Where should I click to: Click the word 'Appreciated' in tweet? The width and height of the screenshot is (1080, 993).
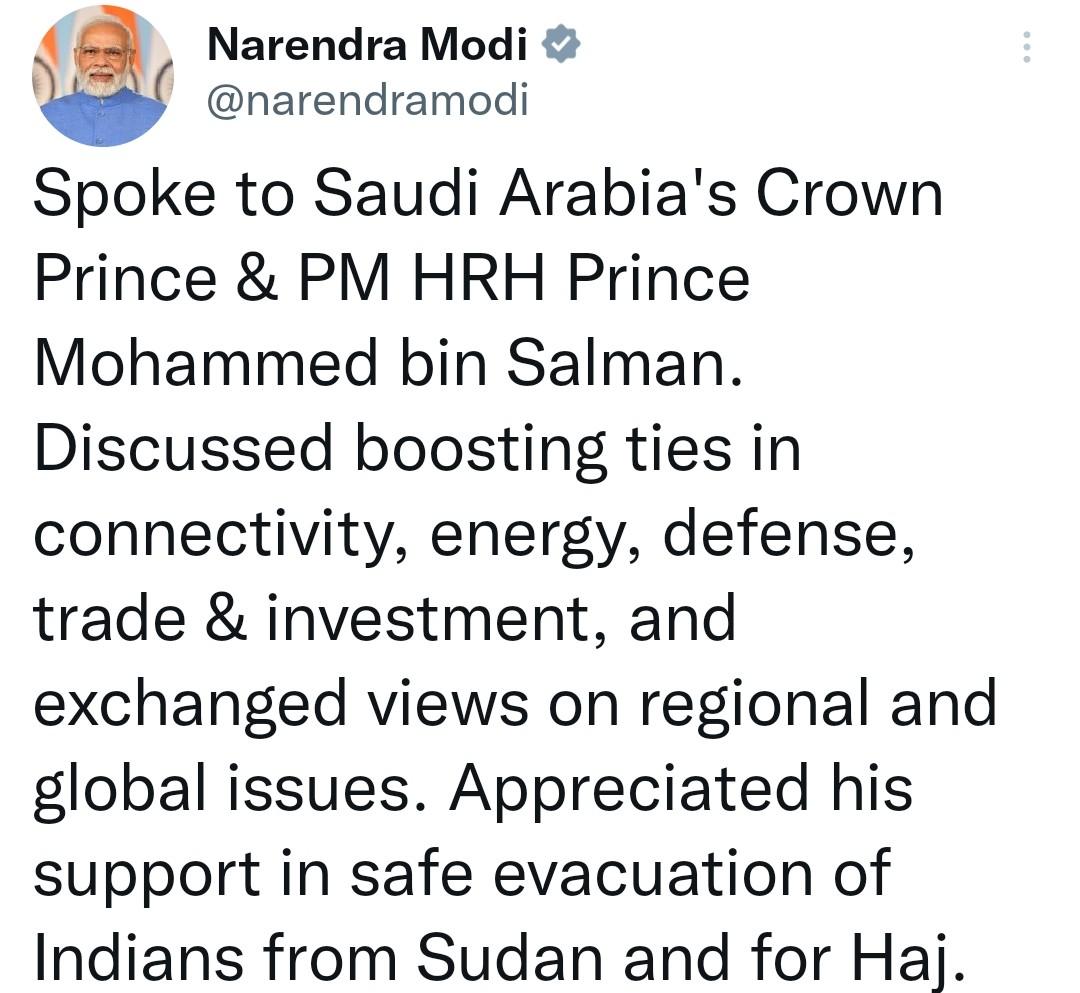[628, 786]
